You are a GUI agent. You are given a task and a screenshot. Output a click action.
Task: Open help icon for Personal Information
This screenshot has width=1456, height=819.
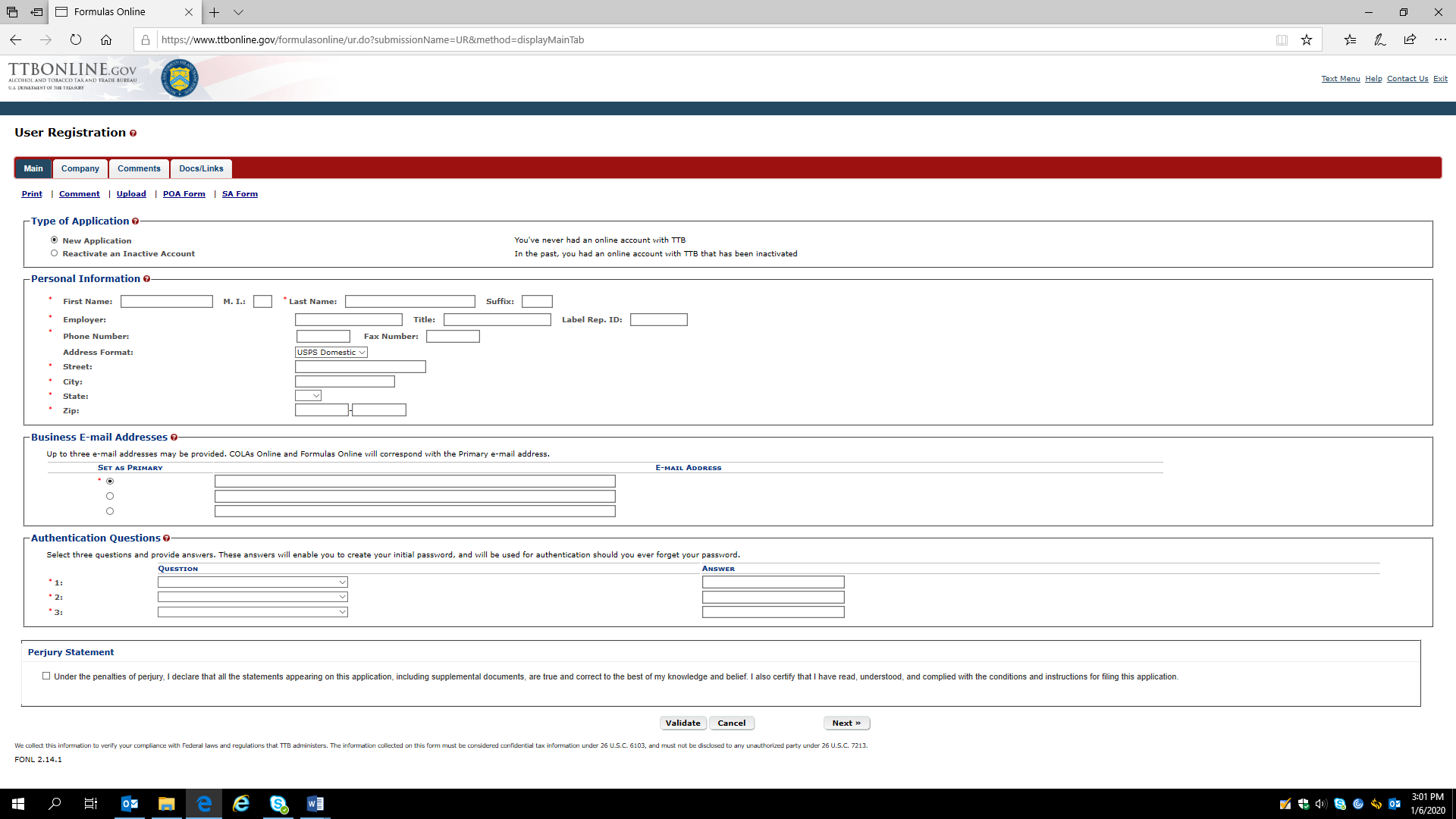click(146, 279)
